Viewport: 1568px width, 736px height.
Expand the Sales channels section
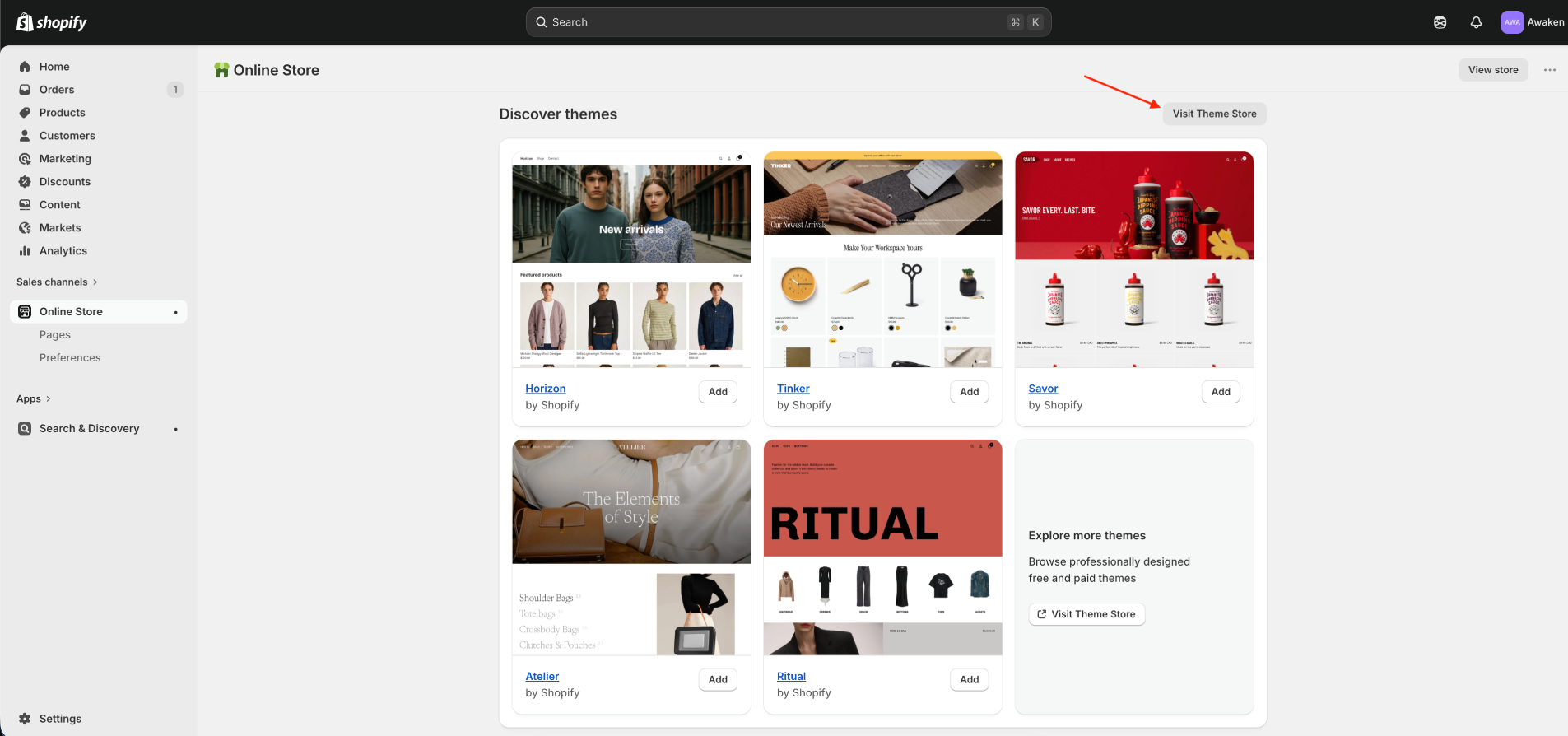pos(57,282)
